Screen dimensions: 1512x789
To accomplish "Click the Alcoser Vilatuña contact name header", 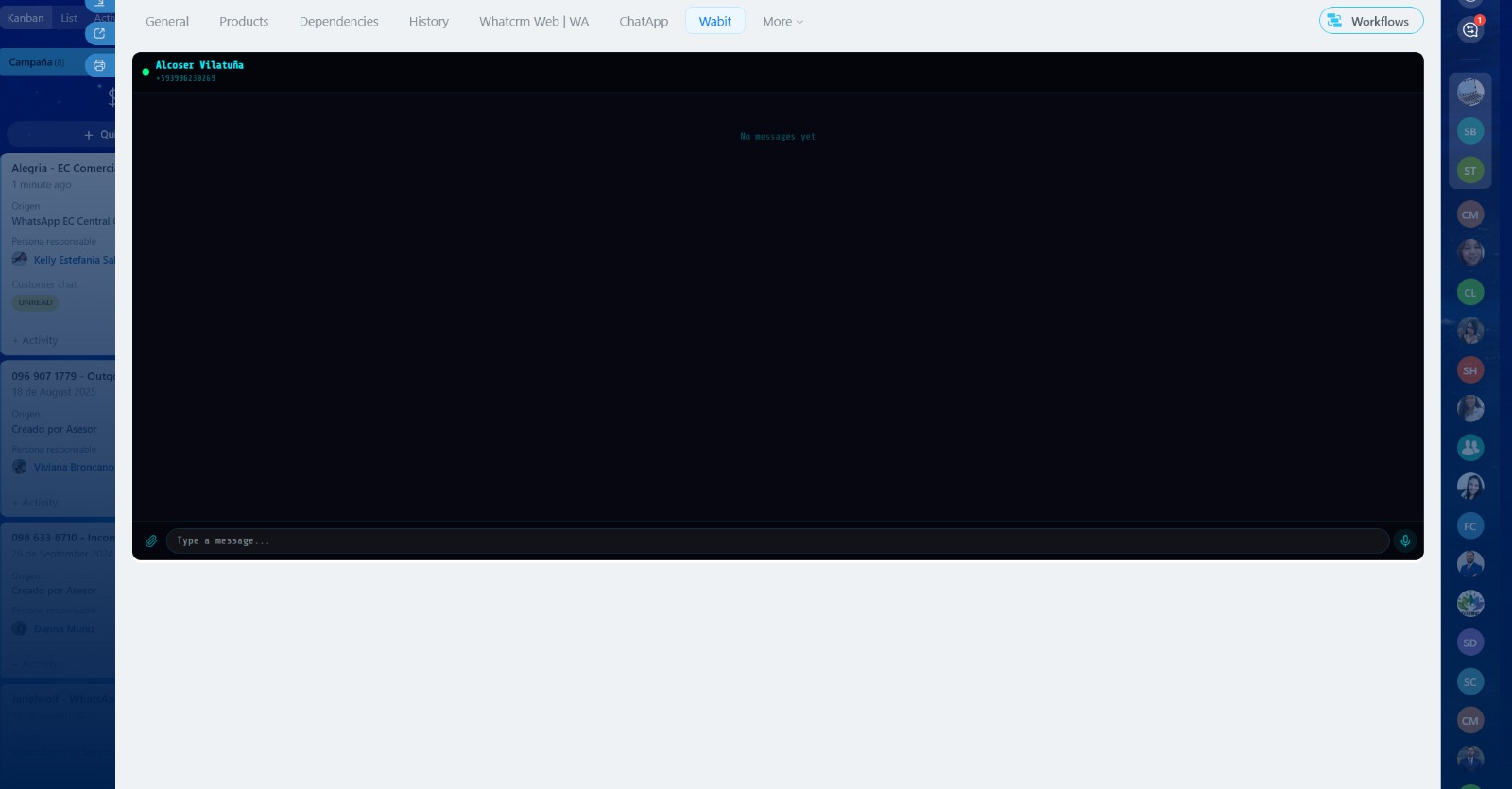I will click(x=199, y=65).
